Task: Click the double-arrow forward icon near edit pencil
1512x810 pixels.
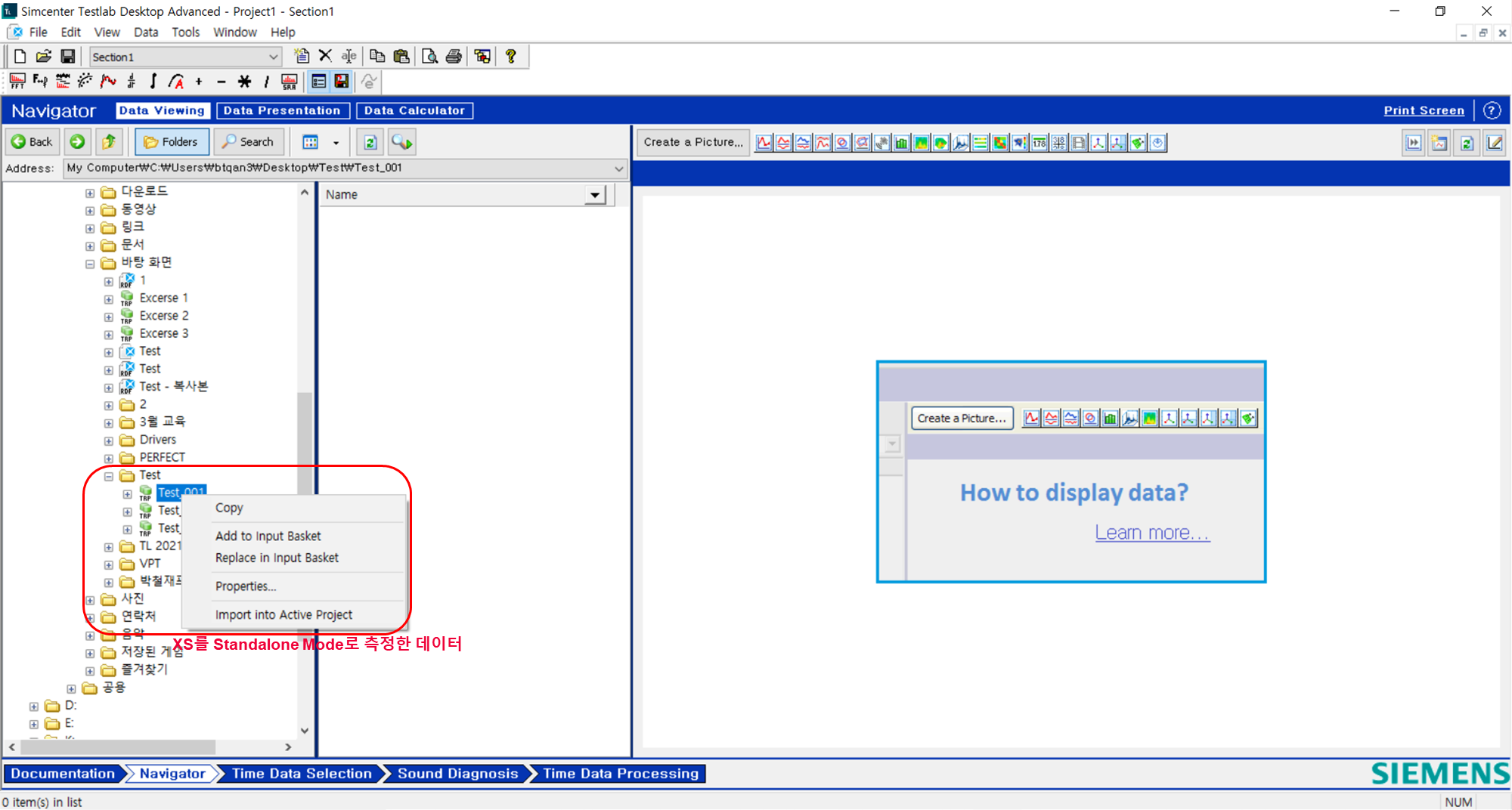Action: coord(1413,143)
